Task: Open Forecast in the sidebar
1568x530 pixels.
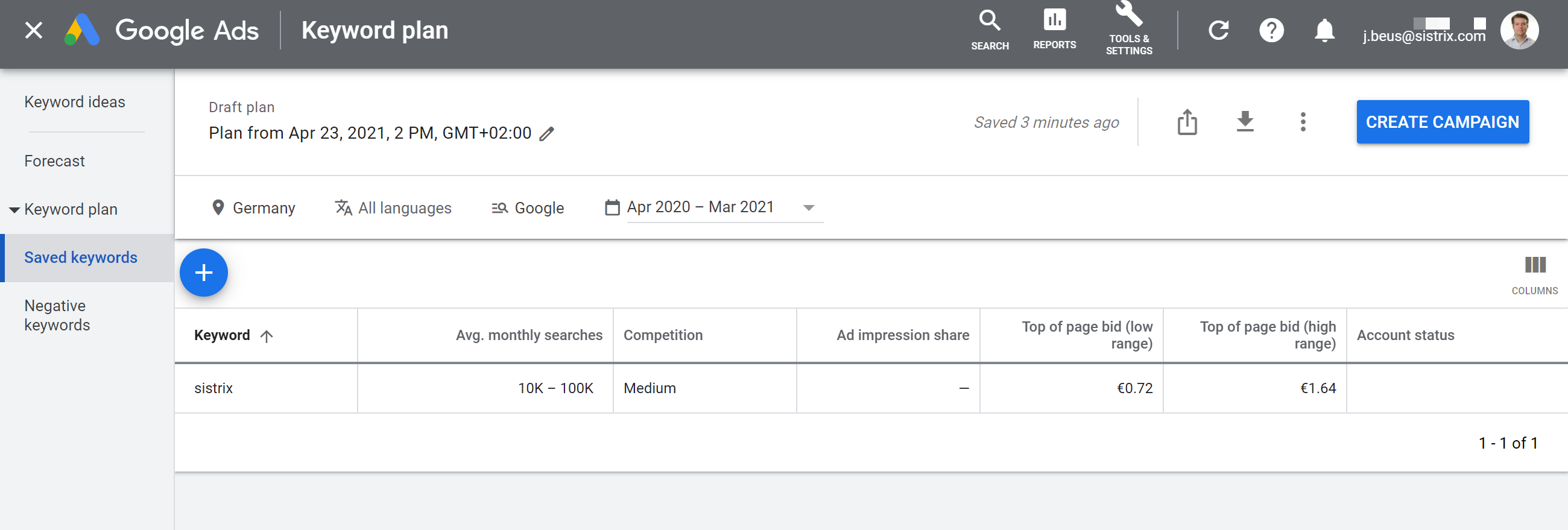Action: click(x=54, y=161)
